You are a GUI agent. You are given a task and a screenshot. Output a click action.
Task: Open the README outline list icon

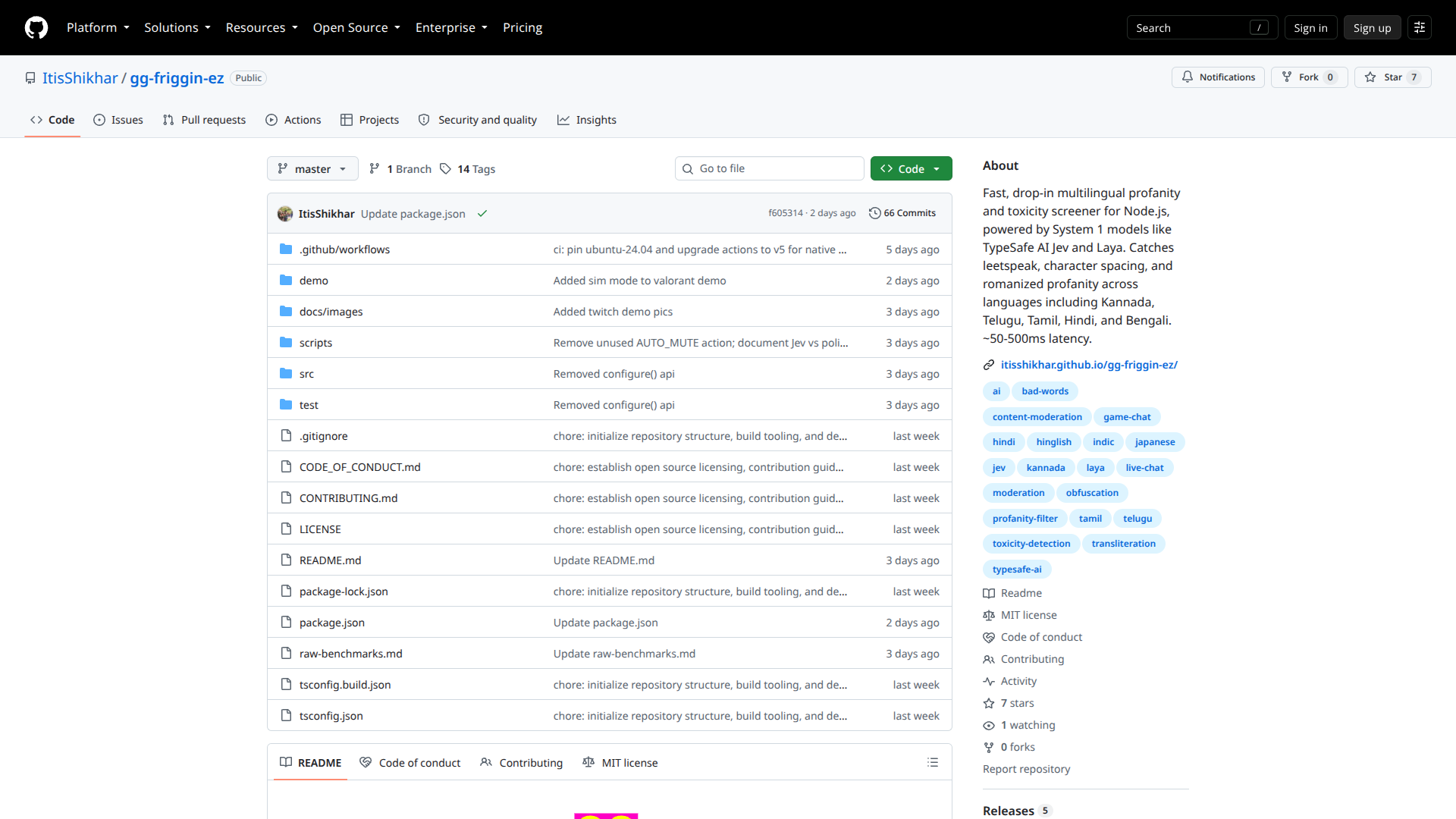(933, 762)
